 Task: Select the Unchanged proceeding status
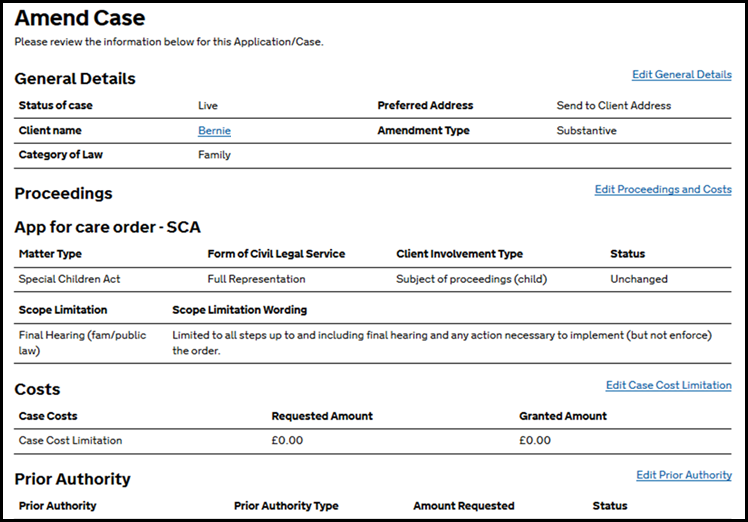click(x=638, y=279)
